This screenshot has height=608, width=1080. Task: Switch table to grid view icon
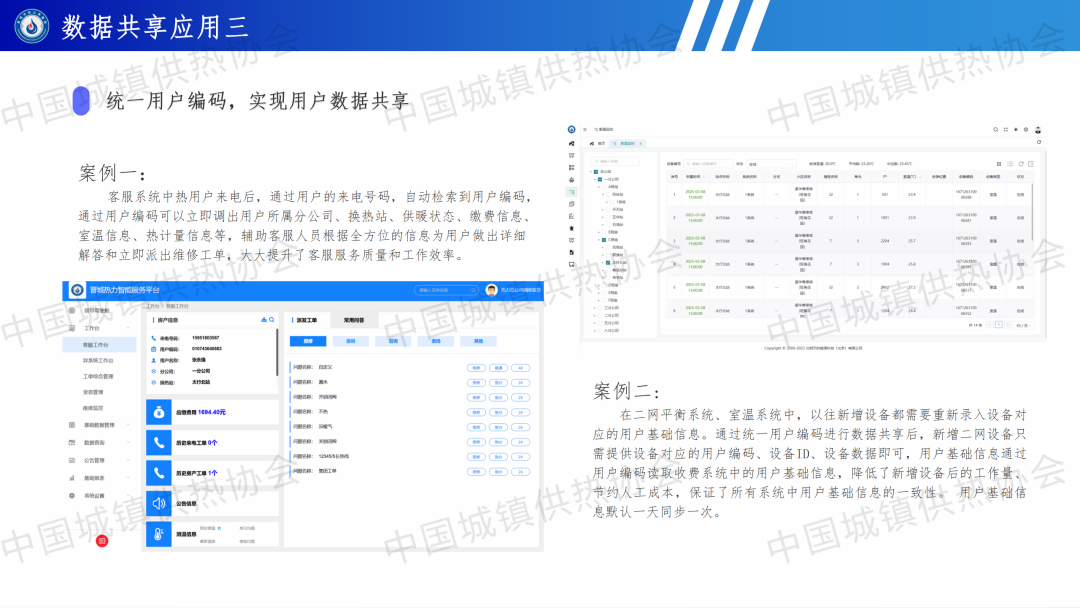[x=998, y=163]
